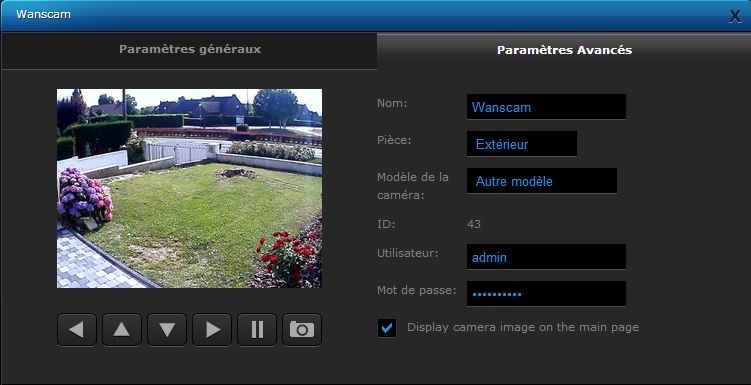Click the Mot de passe: label
Screen dimensions: 751x385
pos(417,290)
